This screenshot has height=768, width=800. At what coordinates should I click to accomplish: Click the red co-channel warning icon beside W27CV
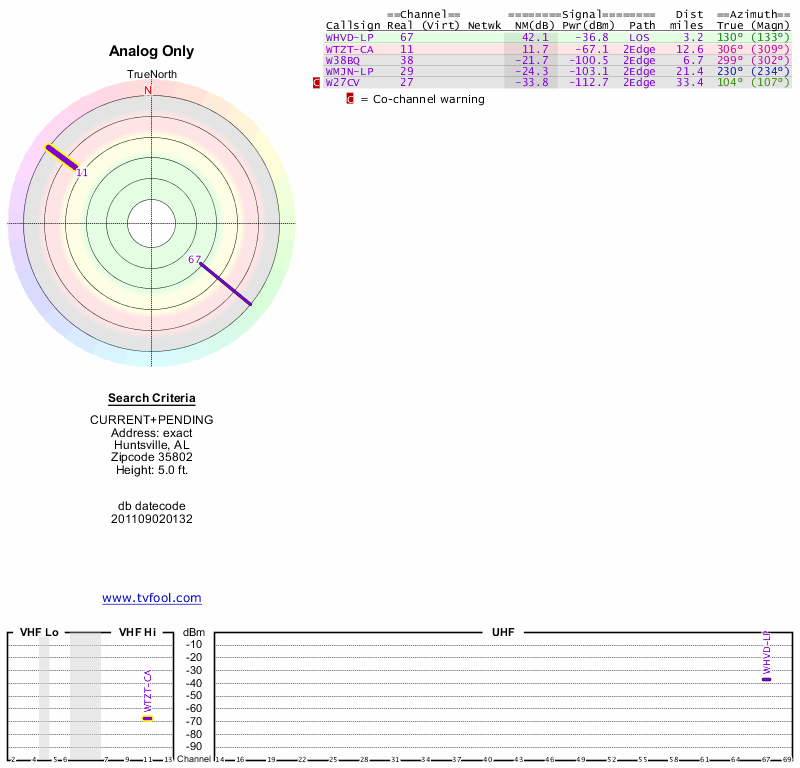pyautogui.click(x=316, y=83)
